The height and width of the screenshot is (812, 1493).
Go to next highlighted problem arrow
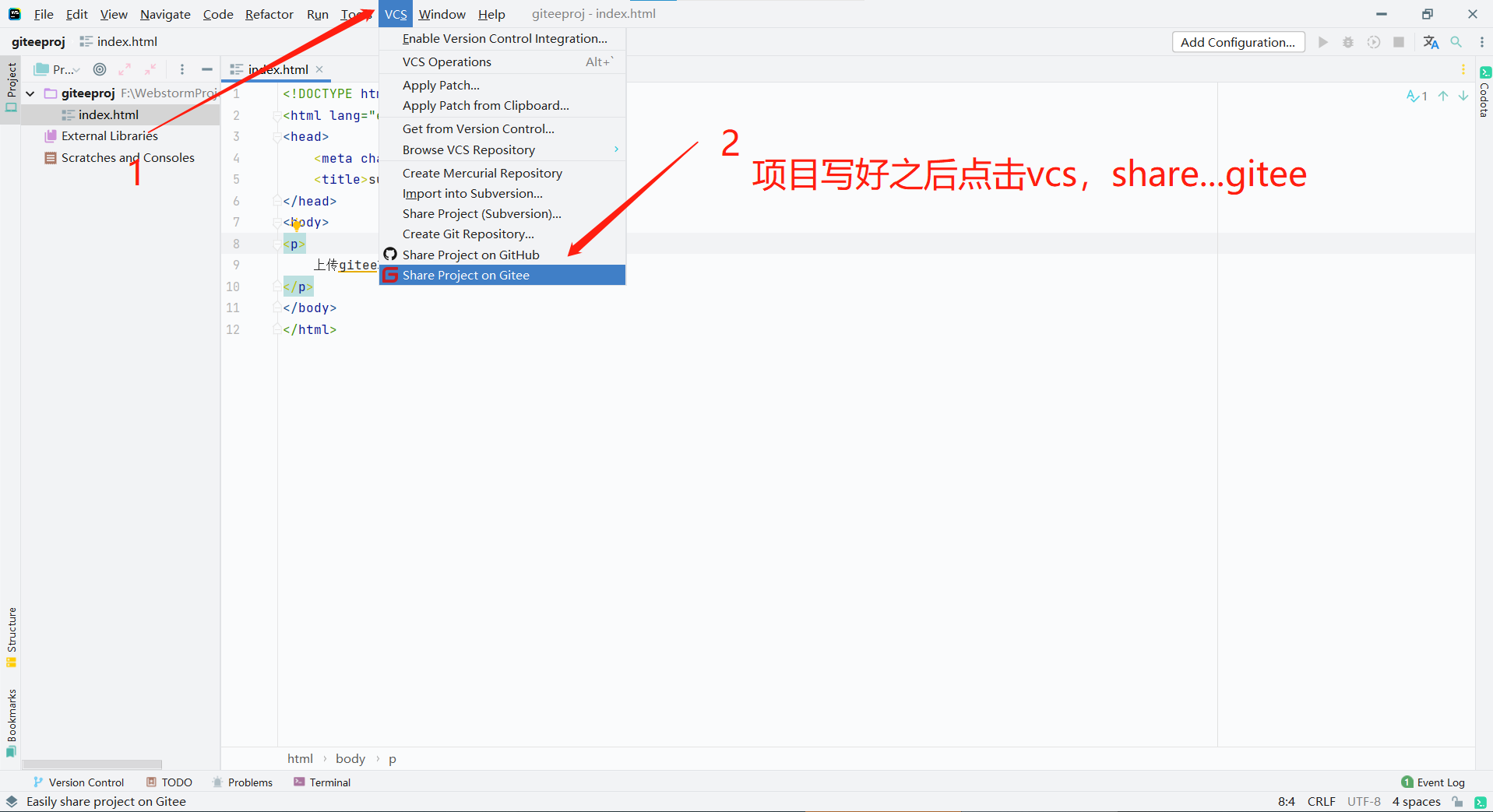pyautogui.click(x=1463, y=96)
